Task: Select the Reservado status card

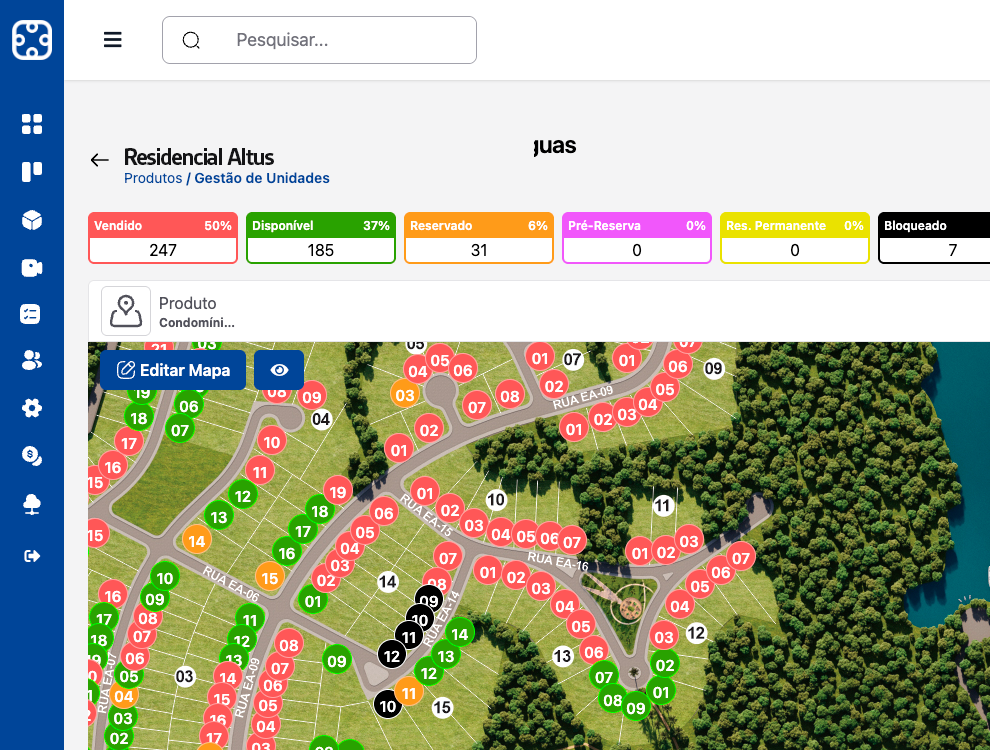Action: click(x=479, y=238)
